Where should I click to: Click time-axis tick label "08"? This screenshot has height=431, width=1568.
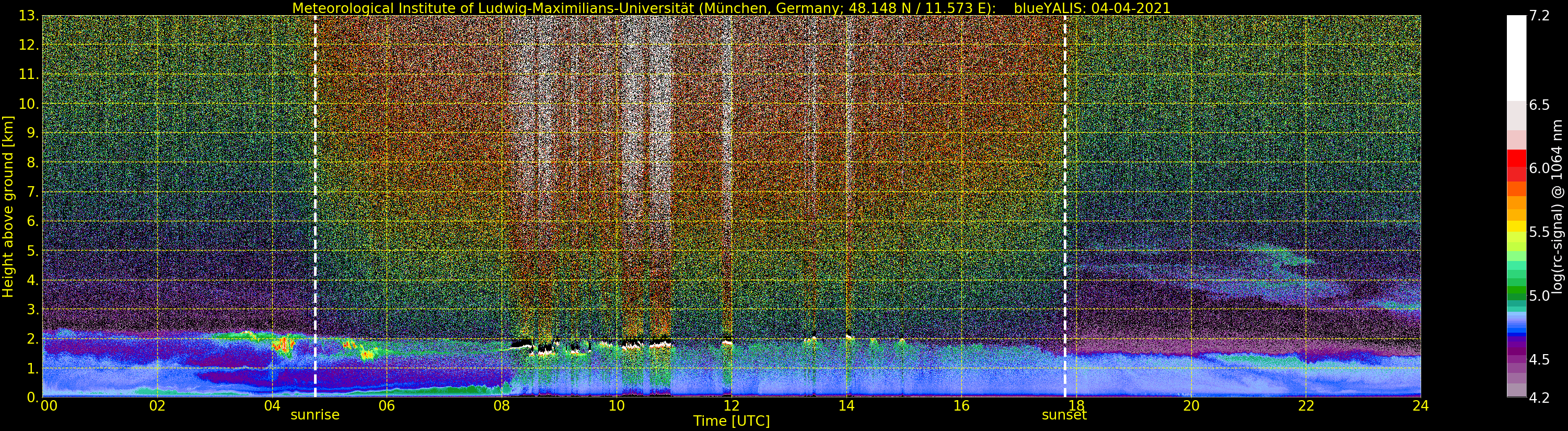click(x=502, y=405)
